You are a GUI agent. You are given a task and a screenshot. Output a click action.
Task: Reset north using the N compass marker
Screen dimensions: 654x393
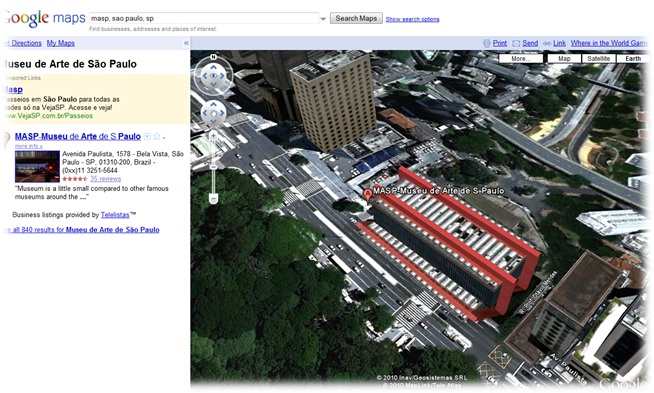(213, 57)
